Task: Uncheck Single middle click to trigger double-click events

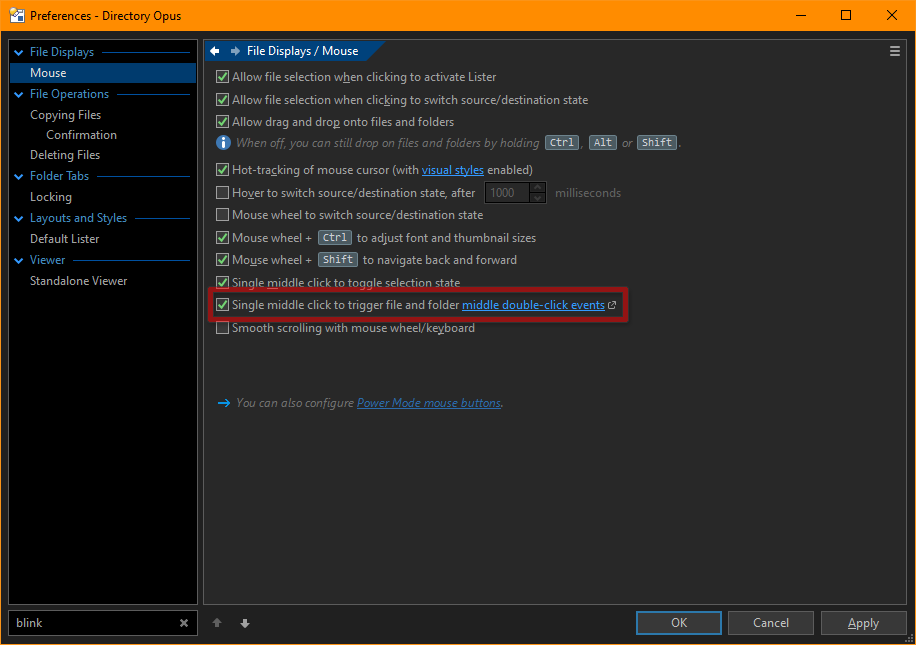Action: (x=223, y=304)
